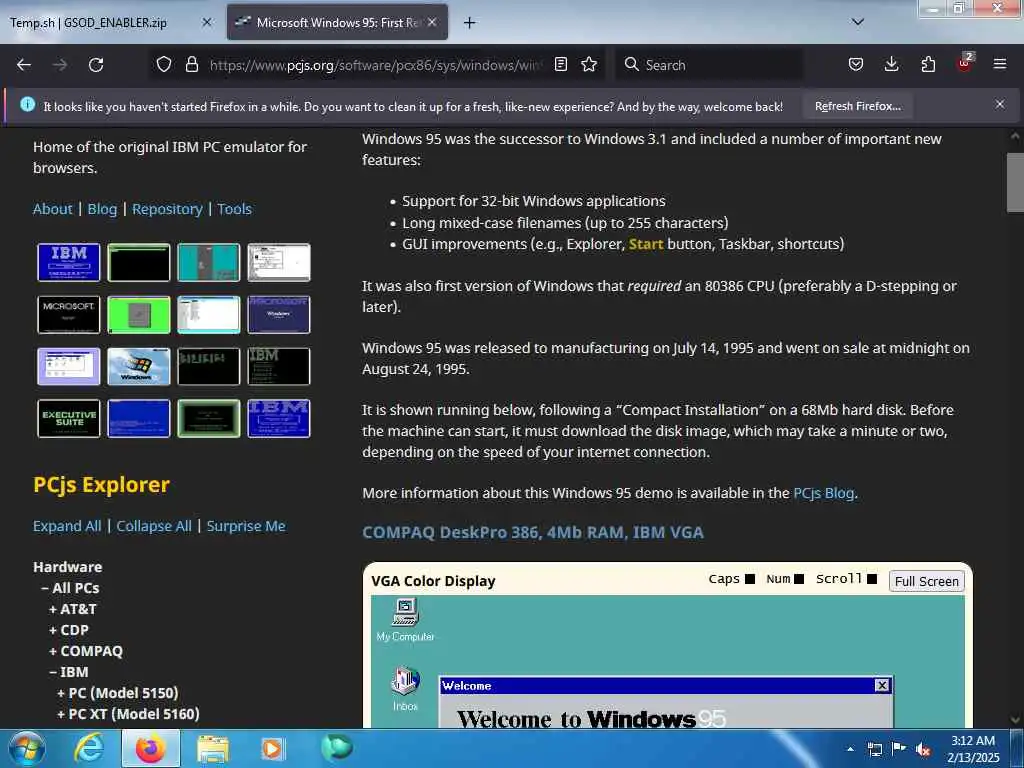Open the Executive Suite thumbnail

point(69,418)
